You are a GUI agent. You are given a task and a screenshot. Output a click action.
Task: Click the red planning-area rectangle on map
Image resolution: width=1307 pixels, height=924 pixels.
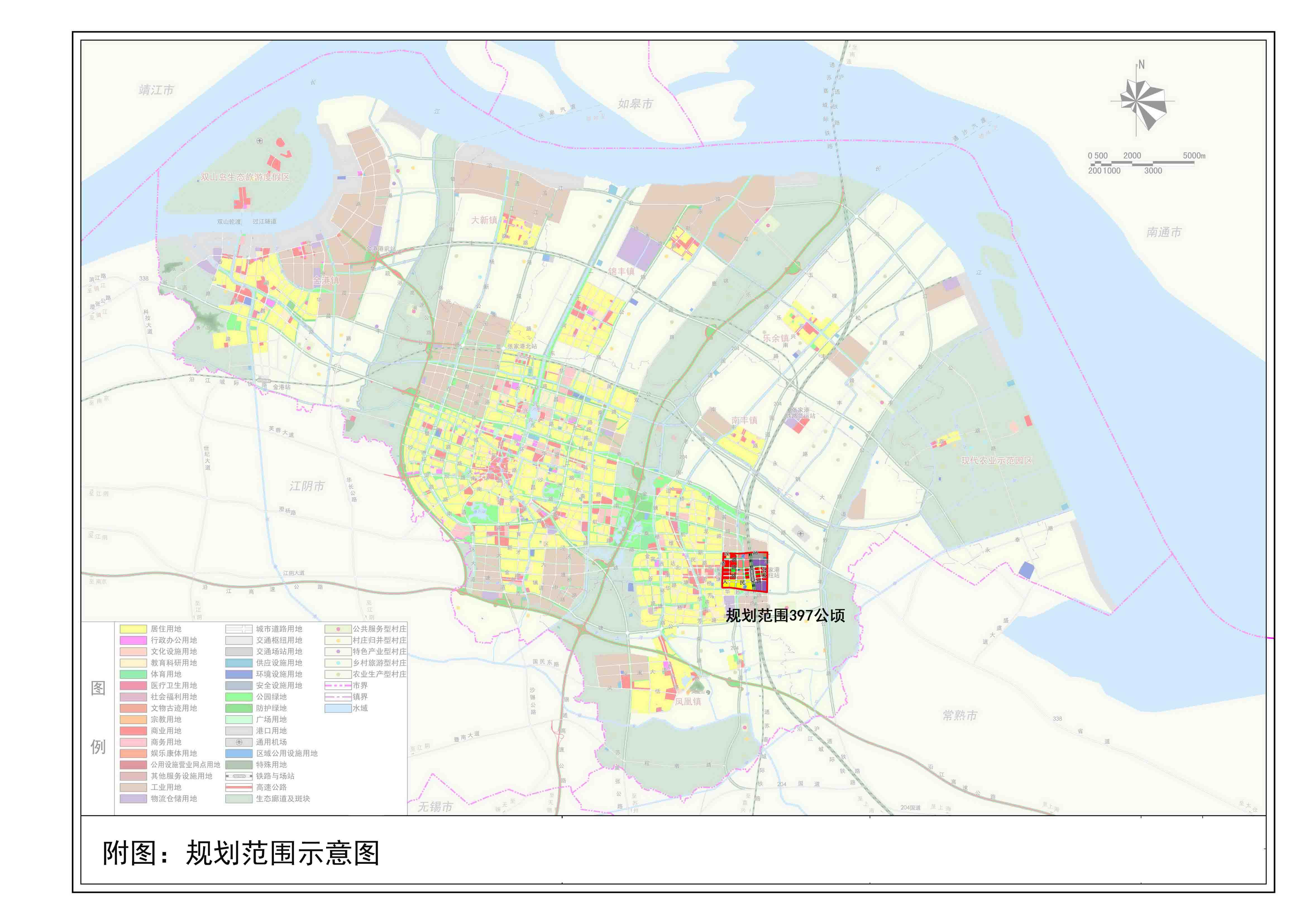click(x=745, y=572)
